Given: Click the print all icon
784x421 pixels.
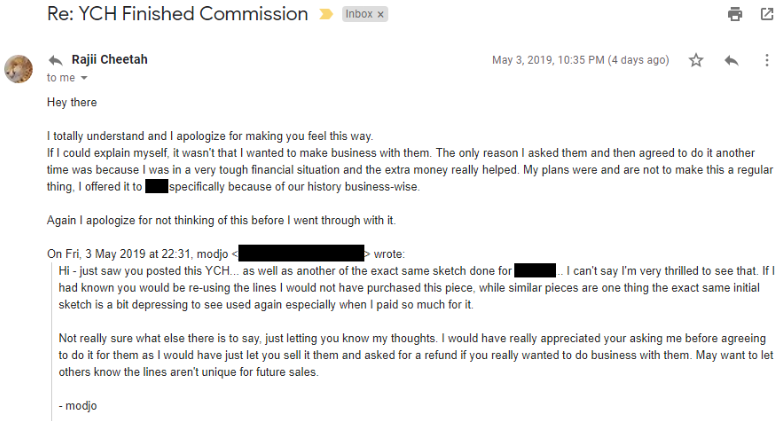Looking at the screenshot, I should pos(734,14).
